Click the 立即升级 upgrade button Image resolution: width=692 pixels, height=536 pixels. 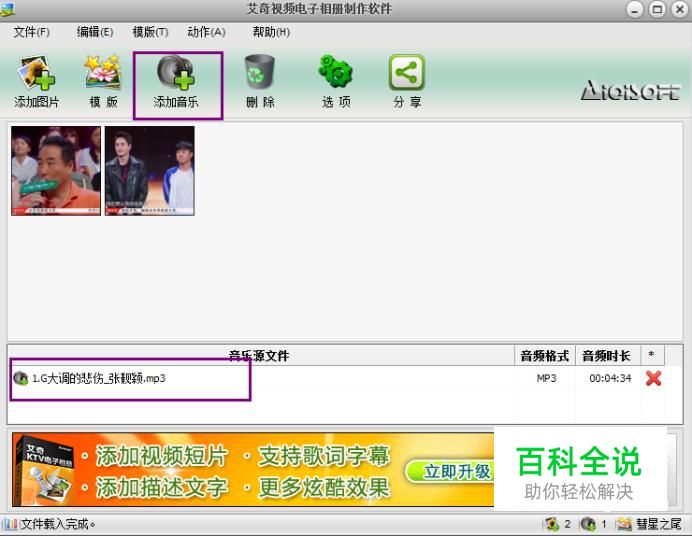450,472
